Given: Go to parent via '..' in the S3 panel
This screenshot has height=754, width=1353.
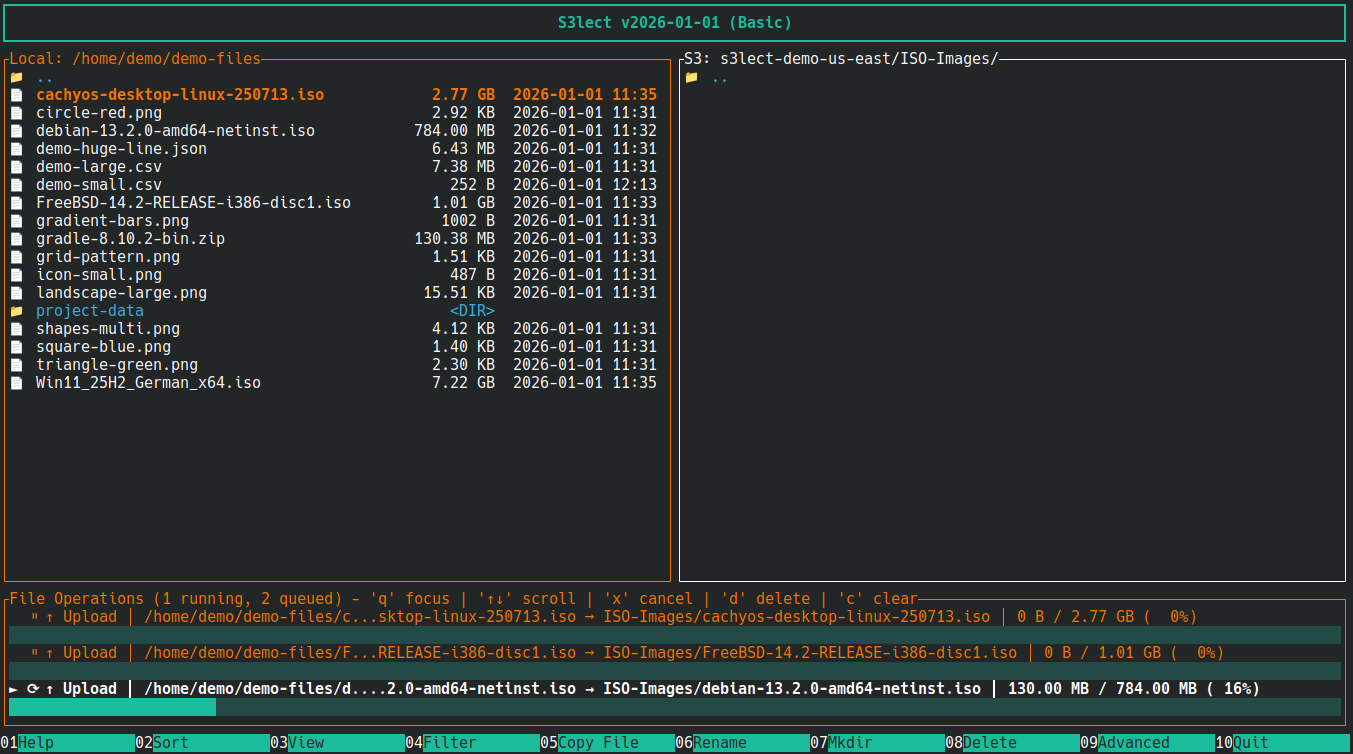Looking at the screenshot, I should [x=719, y=76].
